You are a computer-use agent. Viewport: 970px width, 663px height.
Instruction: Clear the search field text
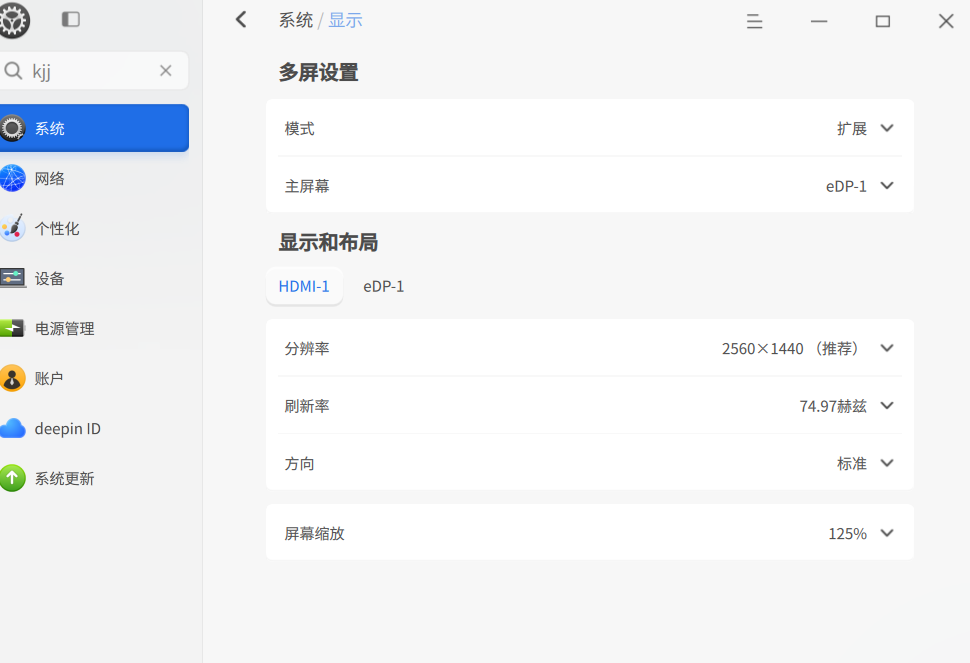[x=165, y=71]
